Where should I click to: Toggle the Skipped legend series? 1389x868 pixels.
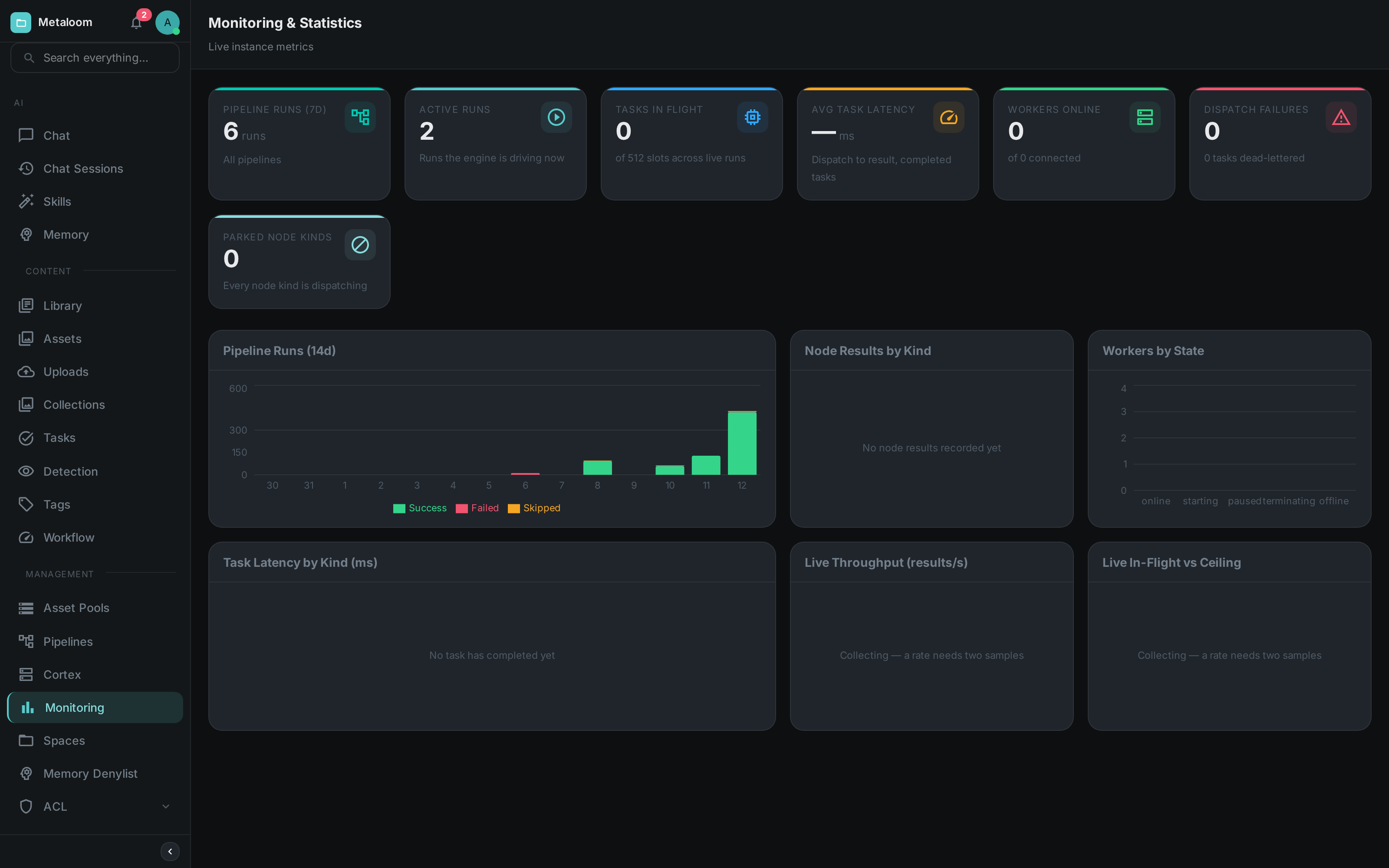click(534, 508)
